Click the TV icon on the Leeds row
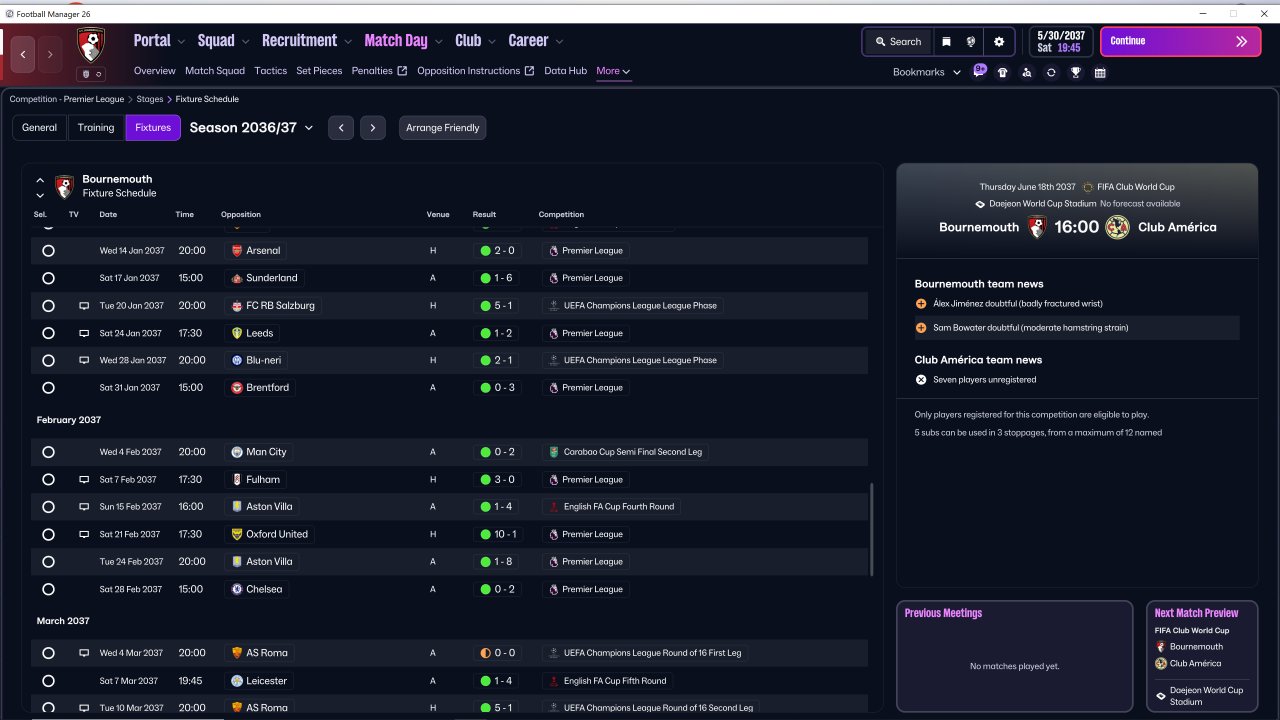Screen dimensions: 1280x720 pyautogui.click(x=84, y=334)
